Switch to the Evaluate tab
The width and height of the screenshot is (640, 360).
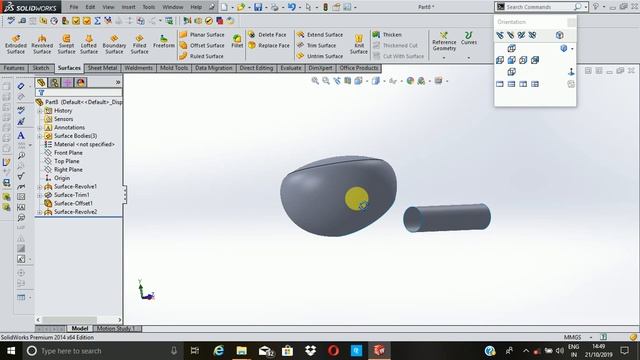click(x=291, y=68)
